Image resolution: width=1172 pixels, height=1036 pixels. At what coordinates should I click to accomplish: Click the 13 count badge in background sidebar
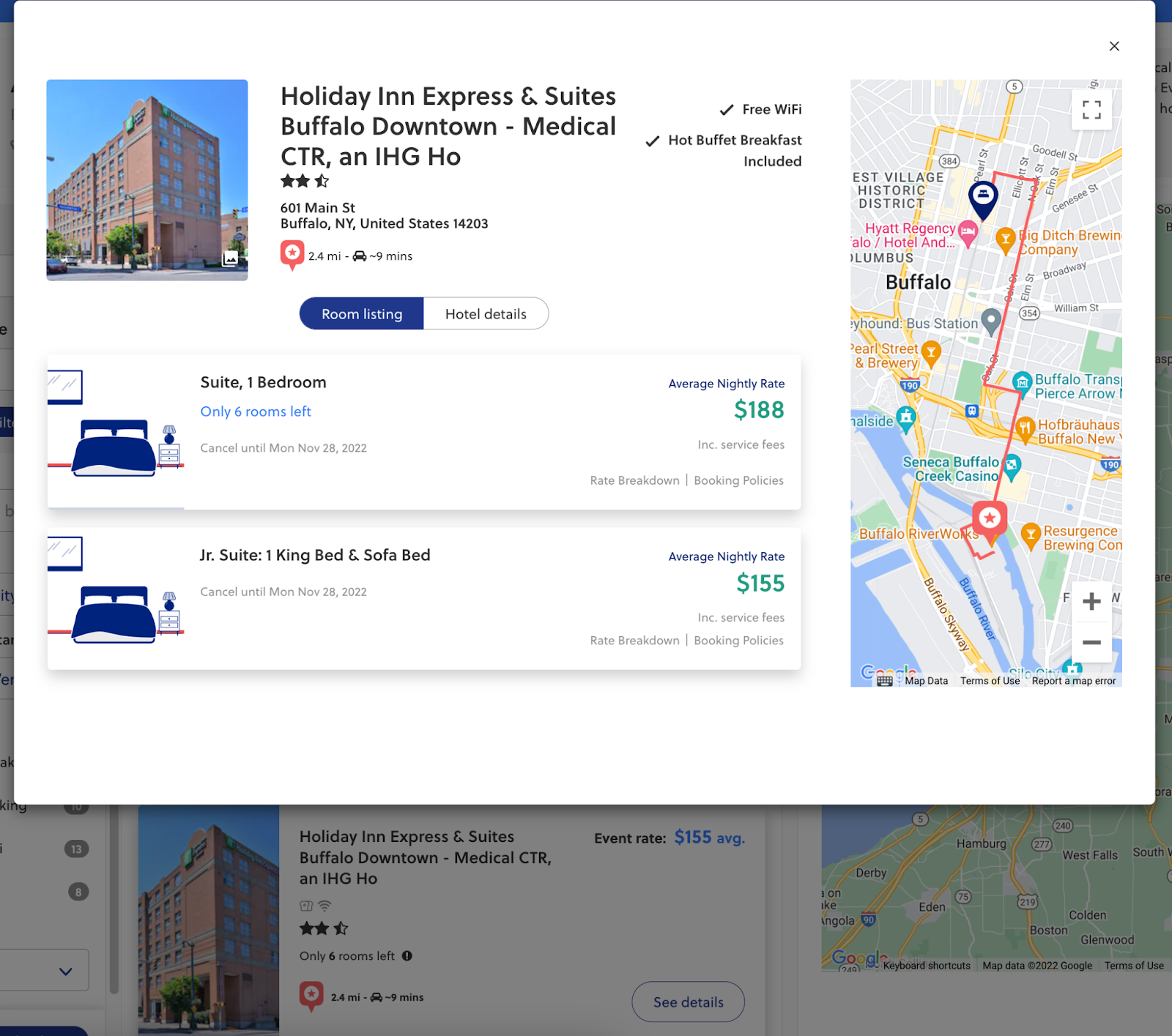(77, 849)
